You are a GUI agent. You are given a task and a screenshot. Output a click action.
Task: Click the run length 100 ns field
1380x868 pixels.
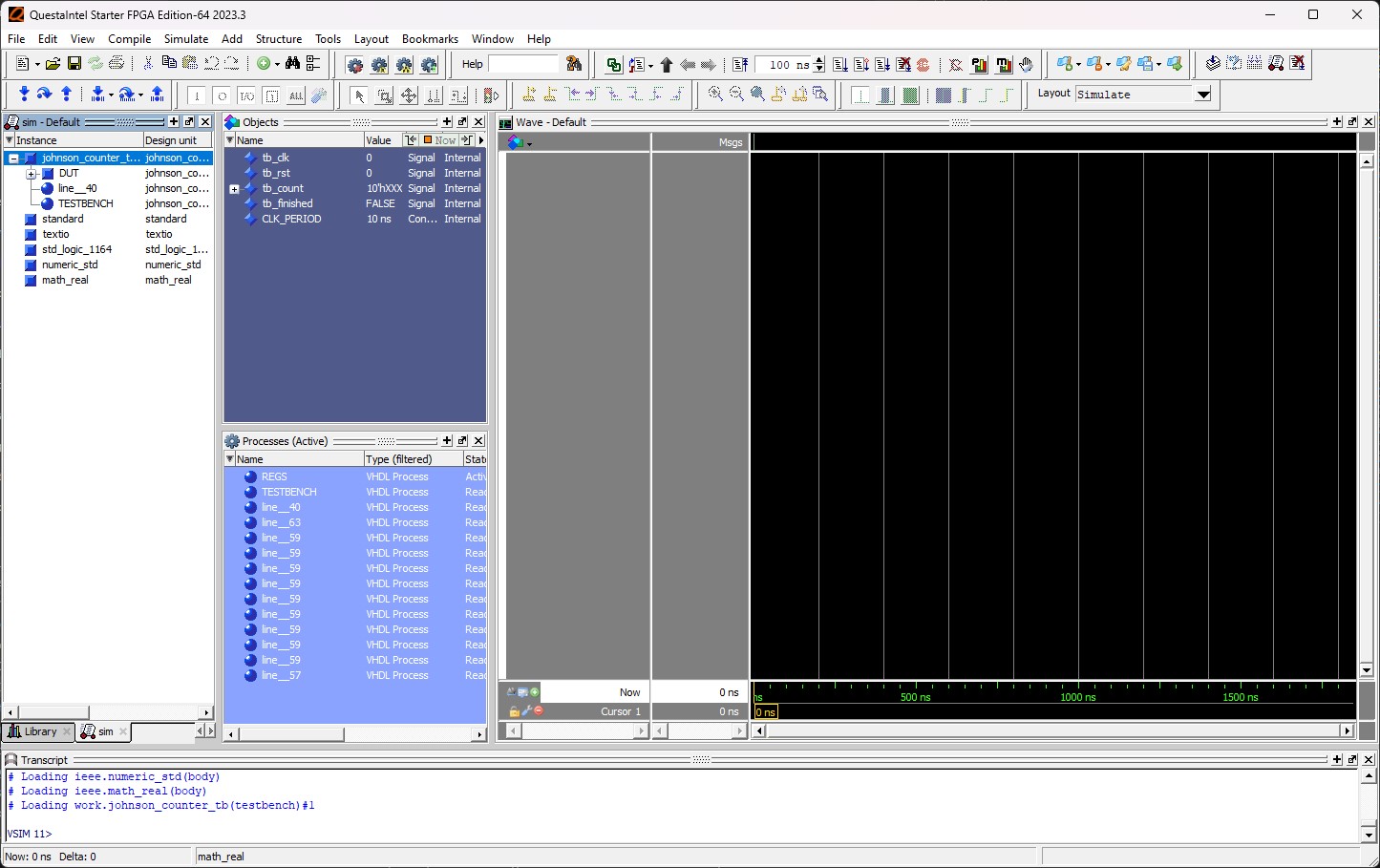pyautogui.click(x=783, y=65)
